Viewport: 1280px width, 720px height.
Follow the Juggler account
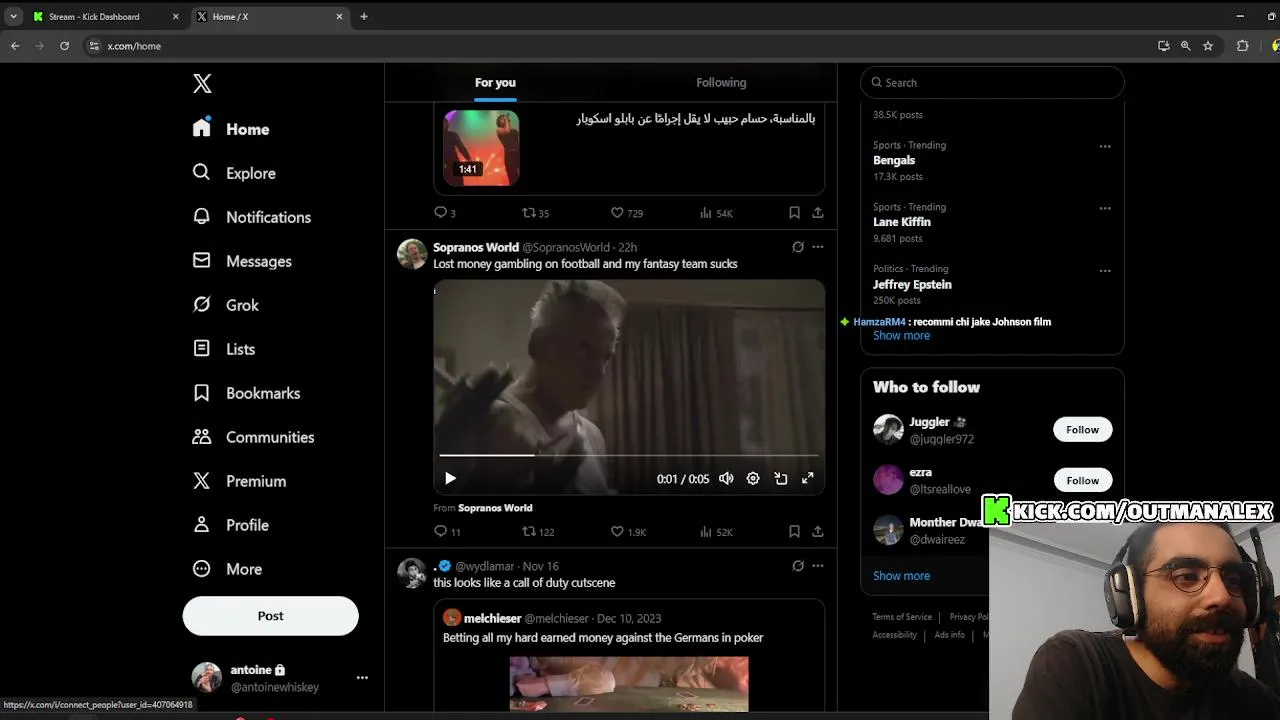1082,430
